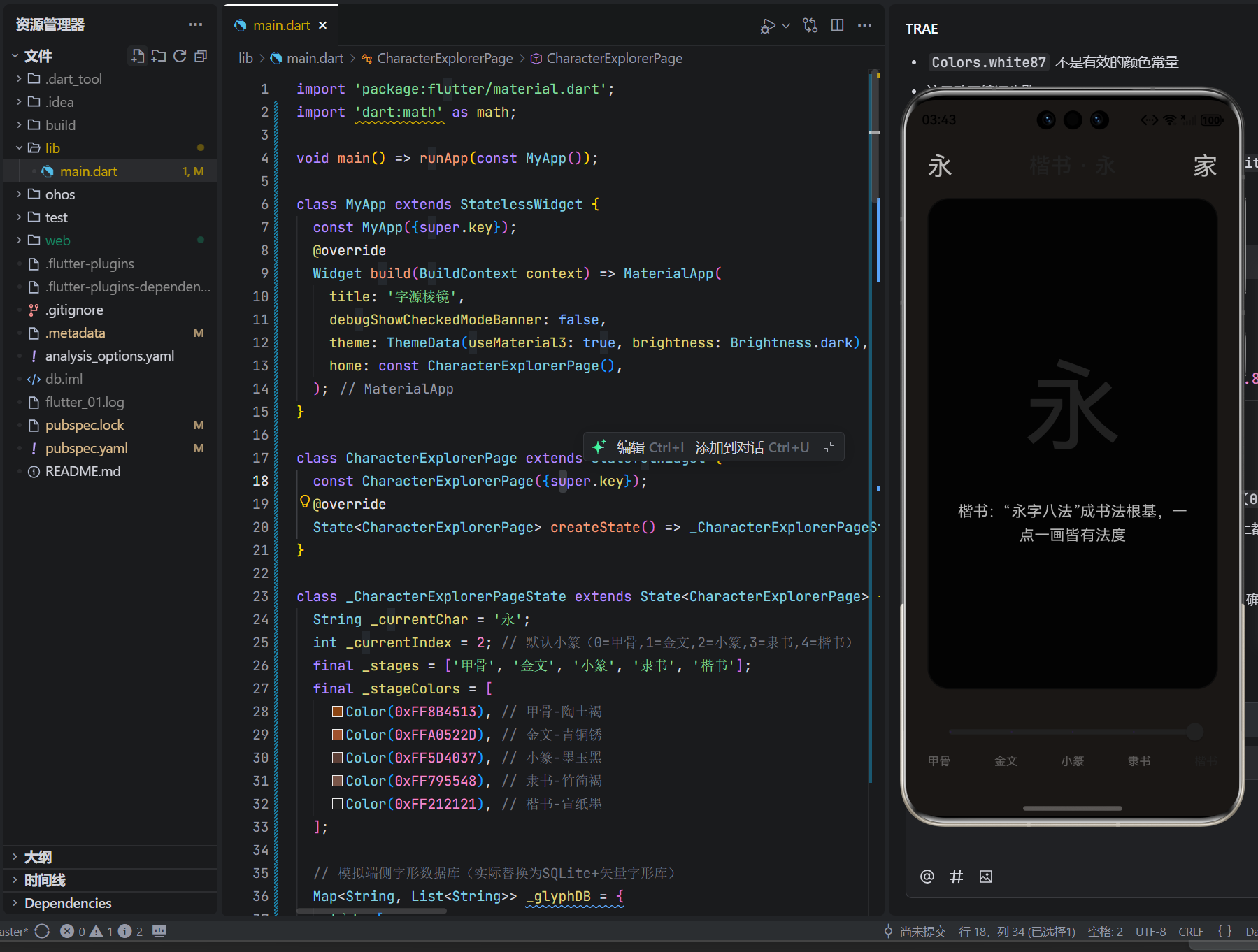Tap 小篆 stage label in phone preview
This screenshot has height=952, width=1258.
tap(1072, 760)
